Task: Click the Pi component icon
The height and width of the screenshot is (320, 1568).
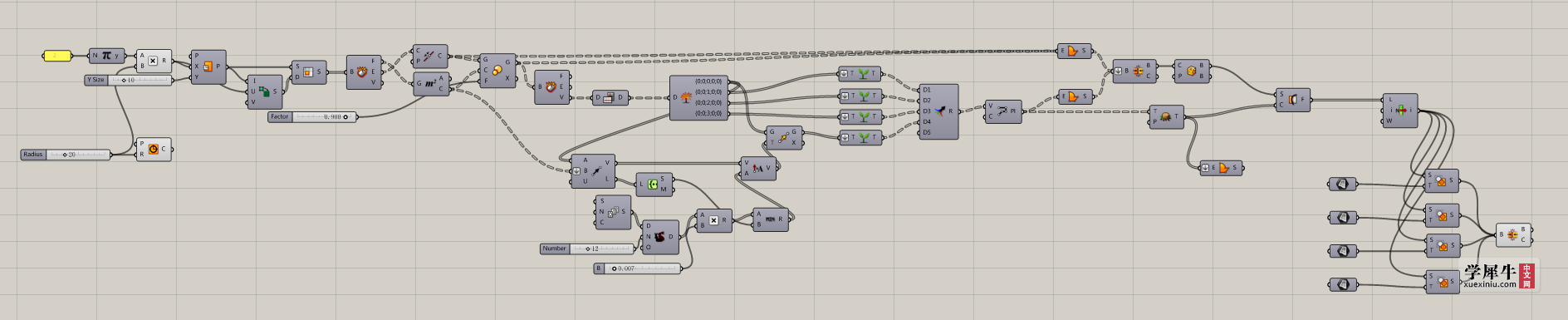Action: coord(106,56)
